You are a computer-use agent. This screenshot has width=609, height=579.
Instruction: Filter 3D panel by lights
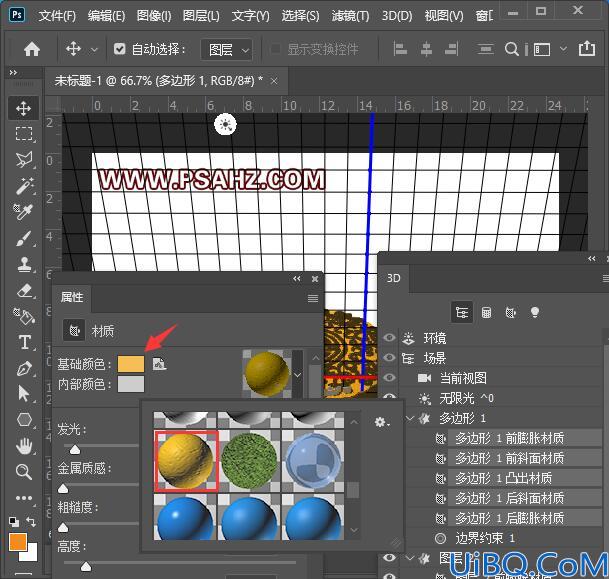(x=535, y=312)
